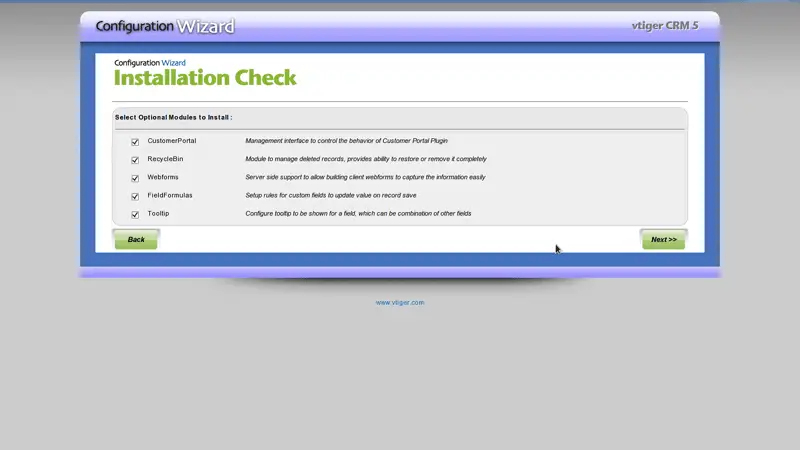This screenshot has height=450, width=800.
Task: Click the 'Server side support' webforms description
Action: point(365,177)
